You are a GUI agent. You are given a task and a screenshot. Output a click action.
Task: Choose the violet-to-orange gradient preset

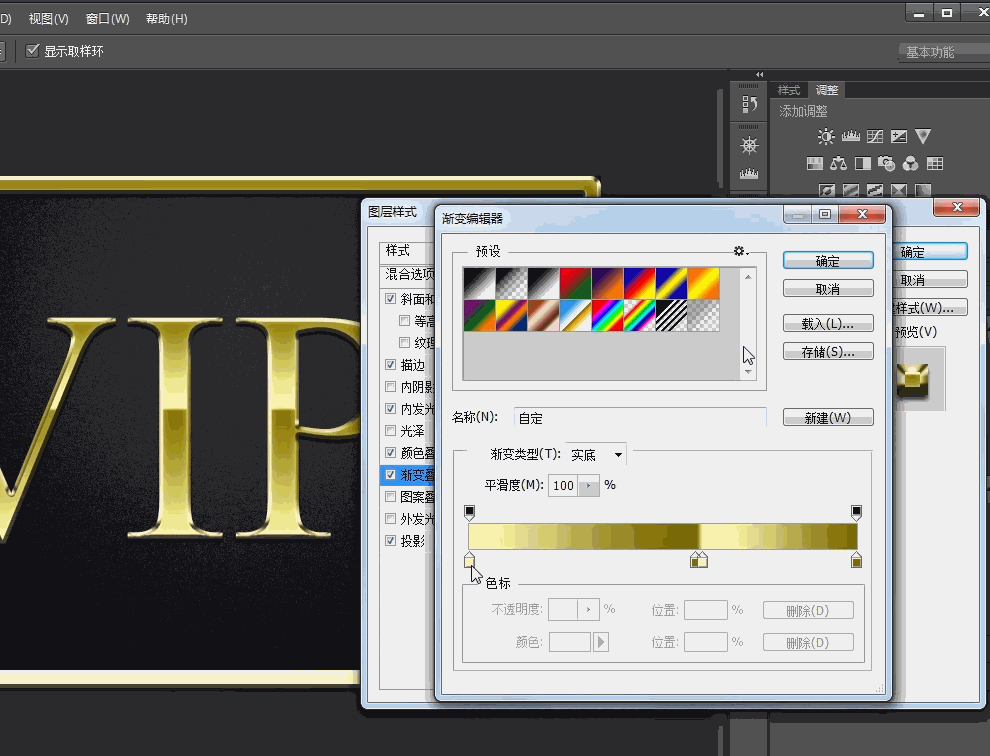coord(607,284)
